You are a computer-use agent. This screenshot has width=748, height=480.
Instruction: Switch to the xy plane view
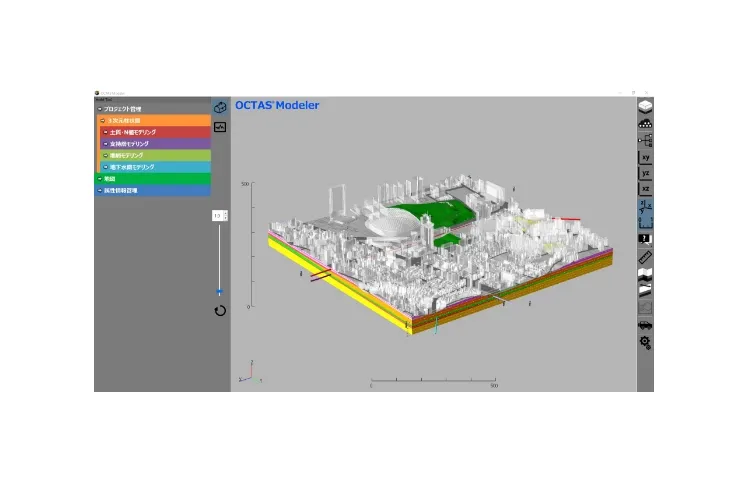tap(645, 157)
